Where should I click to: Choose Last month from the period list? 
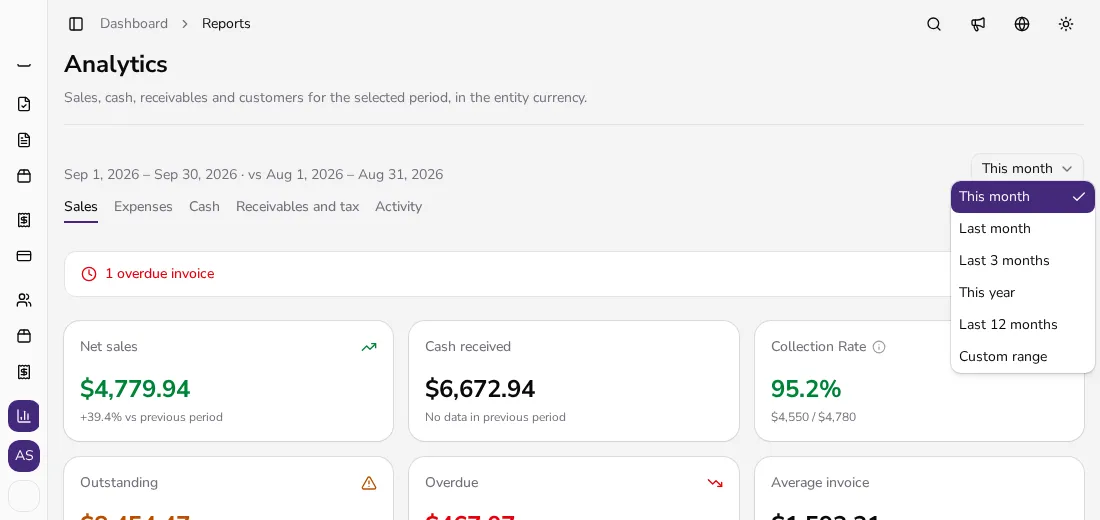(x=1023, y=229)
